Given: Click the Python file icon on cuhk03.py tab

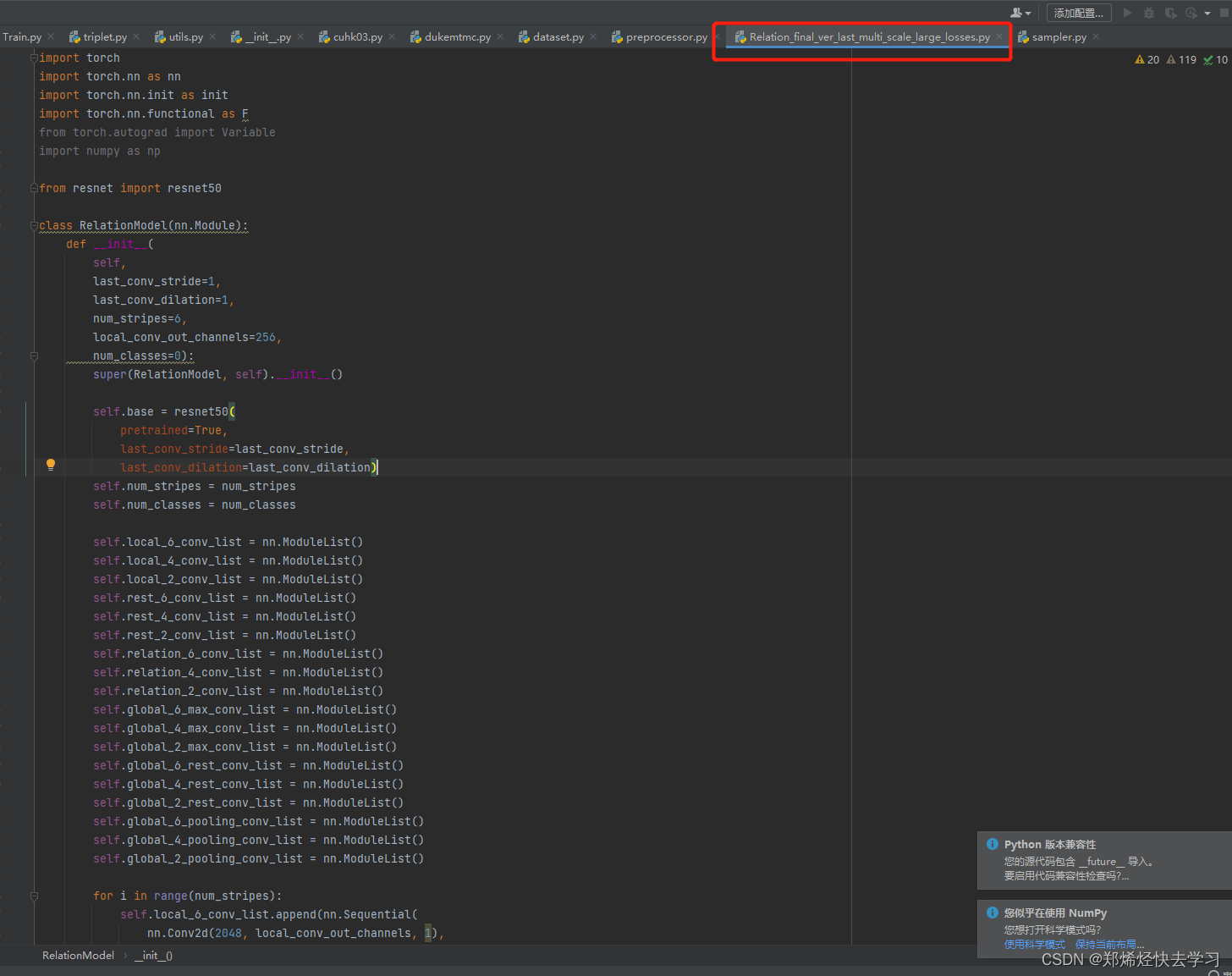Looking at the screenshot, I should coord(324,36).
